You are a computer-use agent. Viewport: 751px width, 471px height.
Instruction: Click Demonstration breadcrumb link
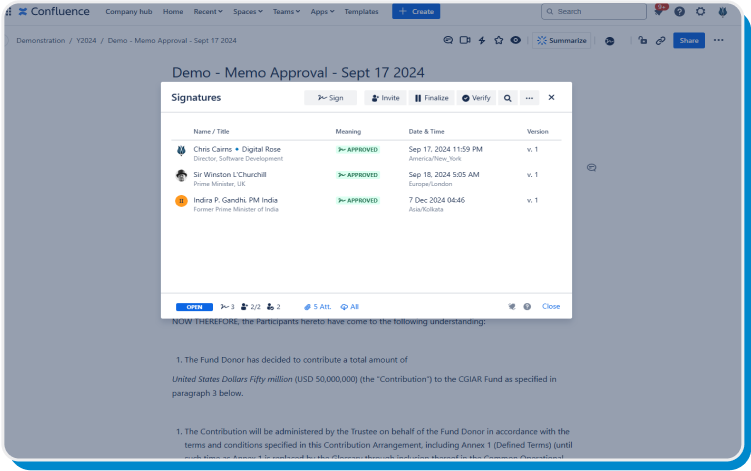tap(41, 40)
